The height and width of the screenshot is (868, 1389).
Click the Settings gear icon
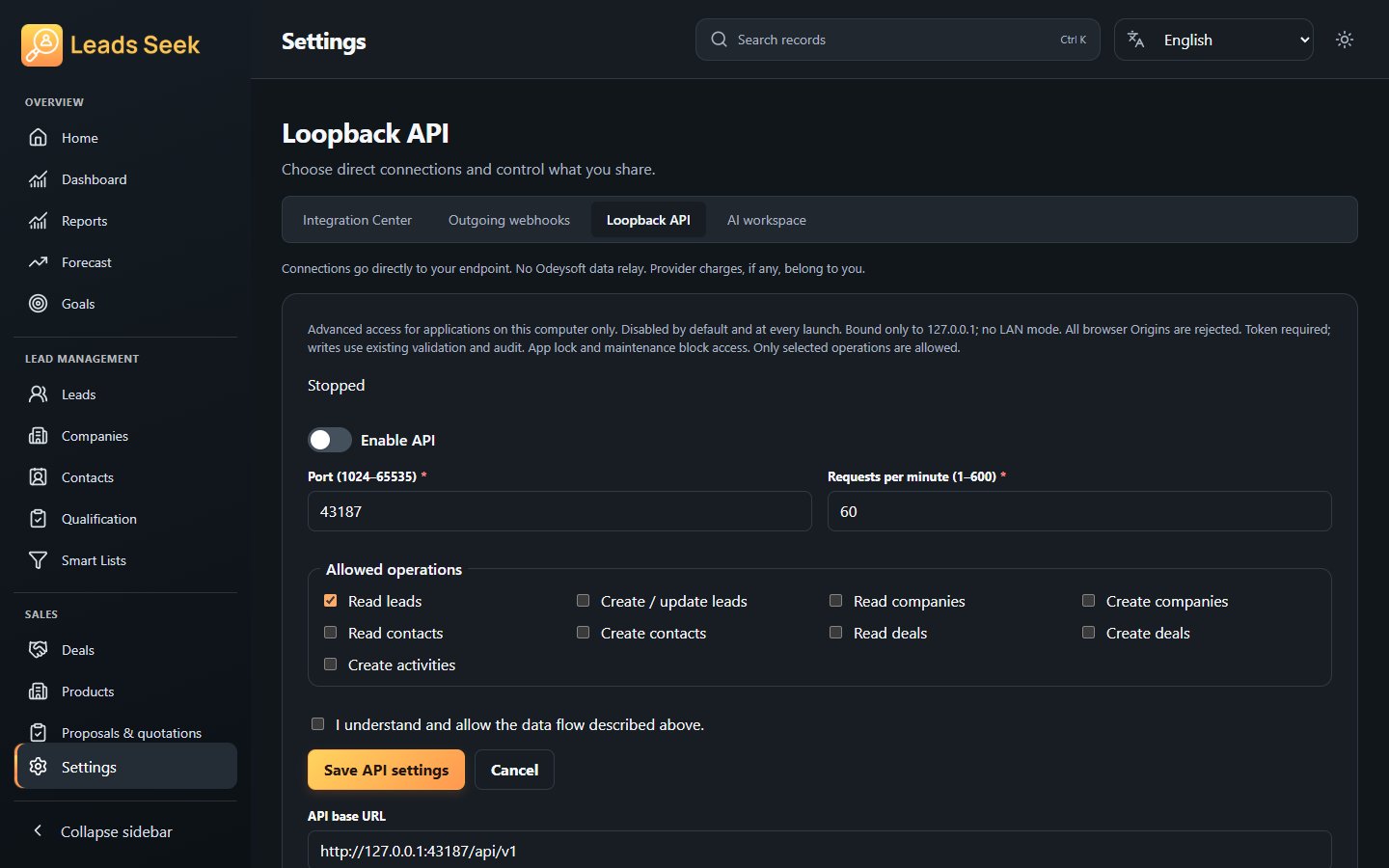tap(38, 767)
